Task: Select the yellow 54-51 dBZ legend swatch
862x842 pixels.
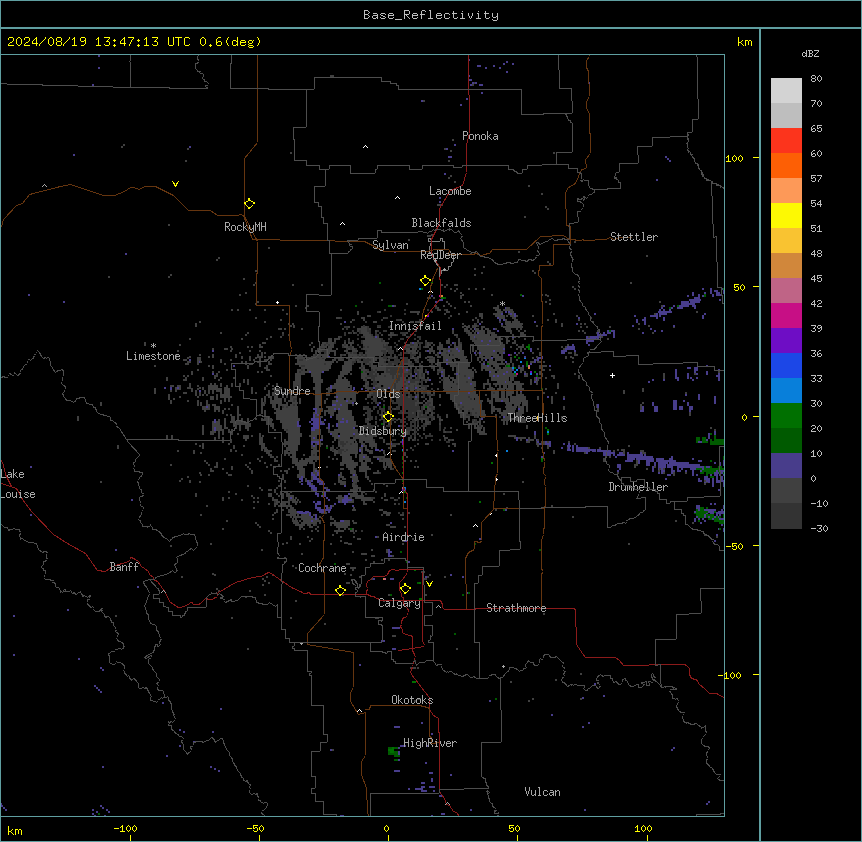Action: (786, 215)
